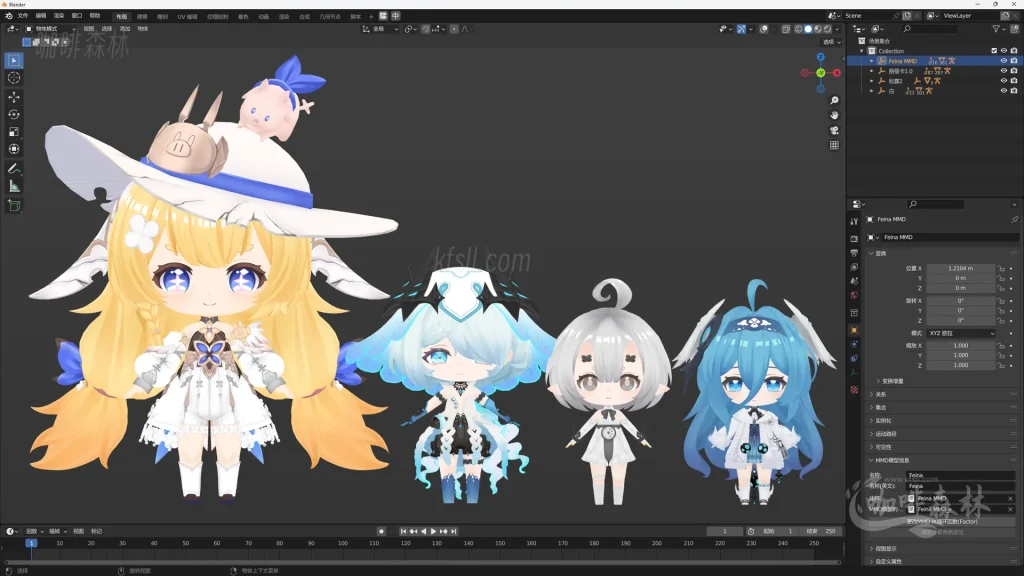Select the Rotate tool
The height and width of the screenshot is (576, 1024).
tap(13, 116)
